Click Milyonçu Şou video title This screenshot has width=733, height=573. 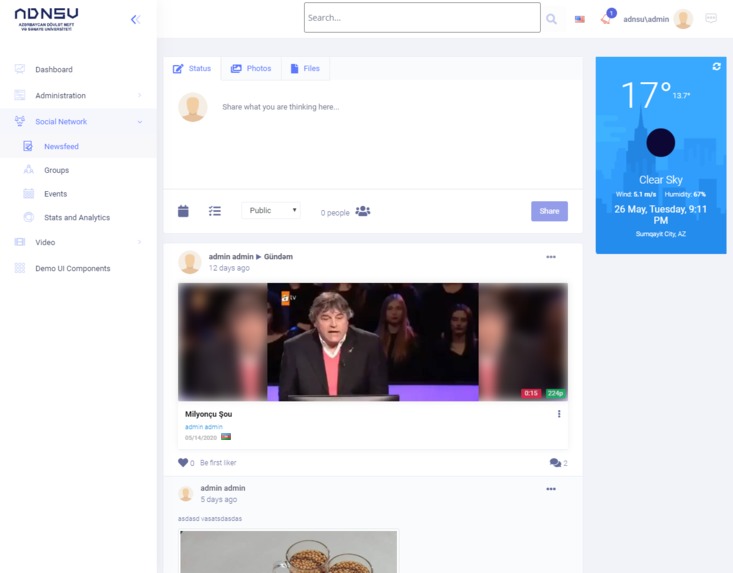pos(208,414)
